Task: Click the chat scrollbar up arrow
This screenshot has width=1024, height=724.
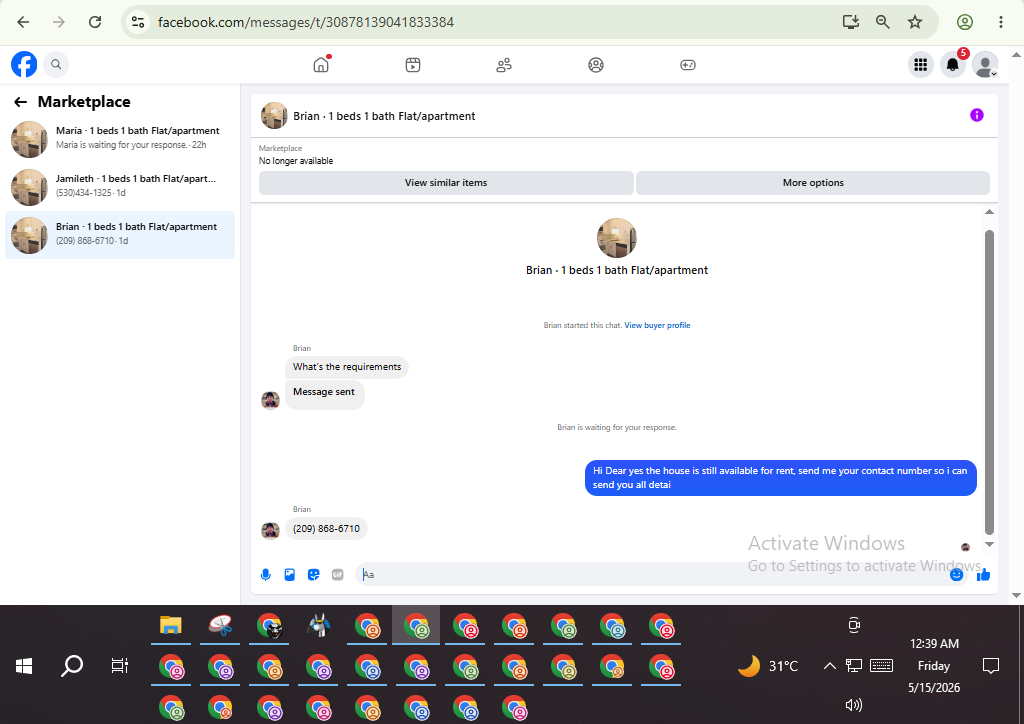Action: point(989,212)
